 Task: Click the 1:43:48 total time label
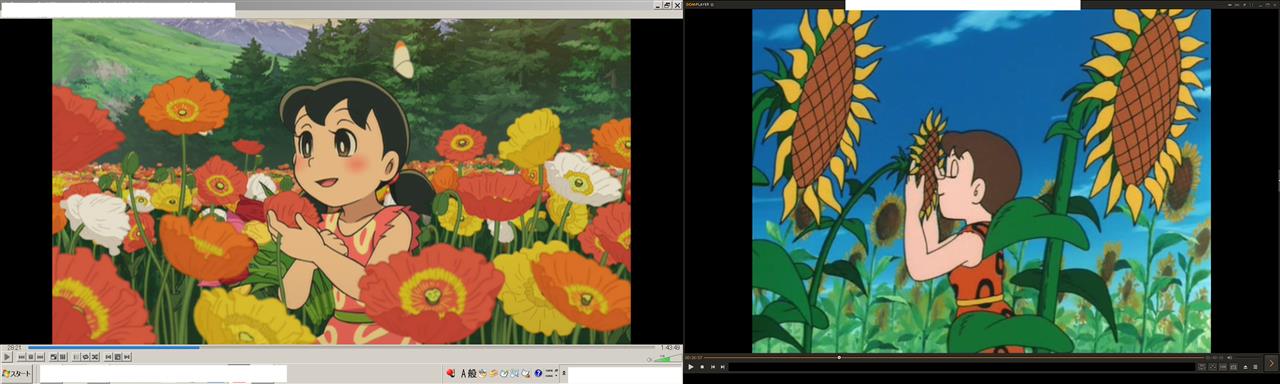point(670,348)
